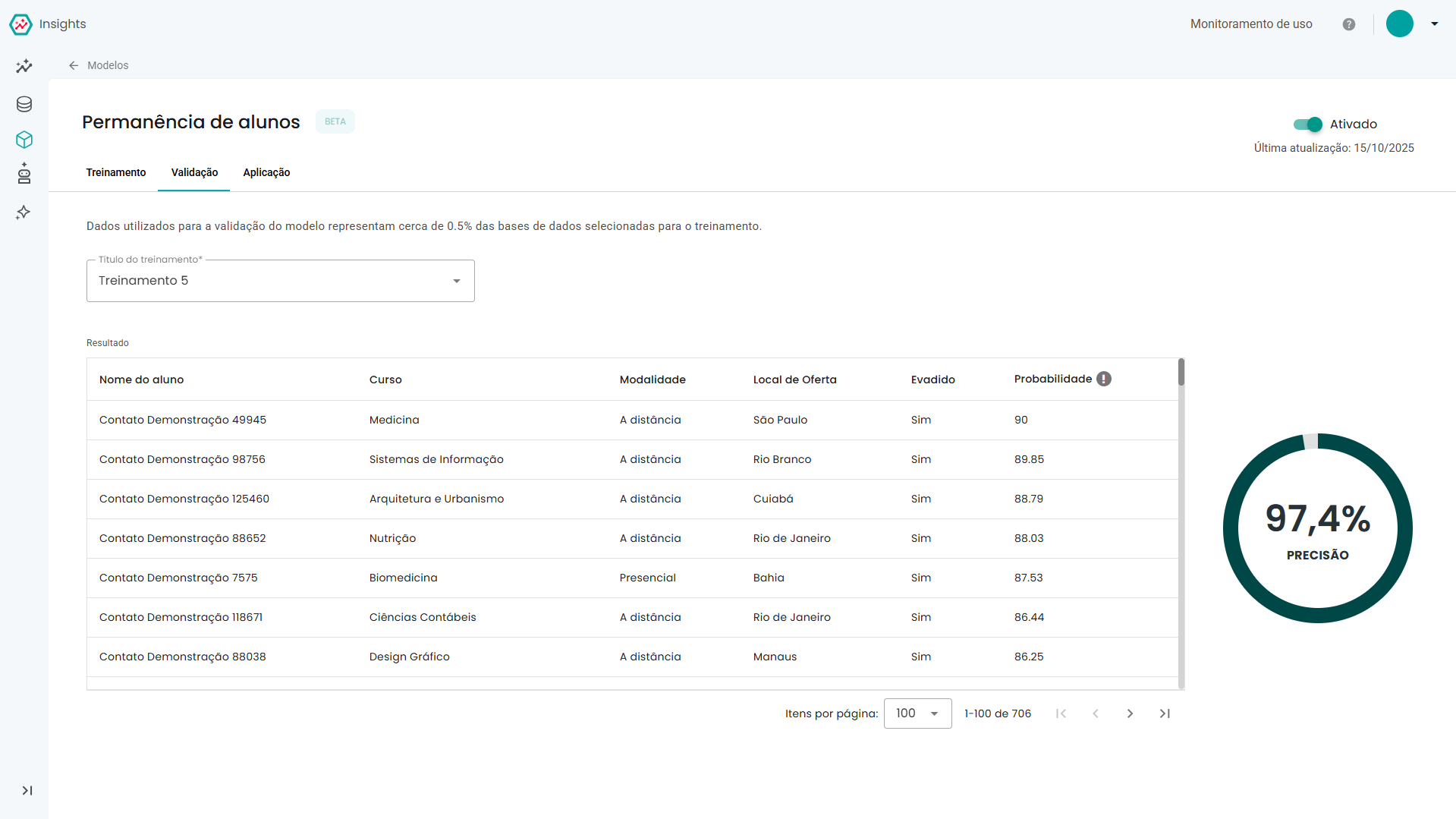Click the Ciências Contábeis cell
1456x819 pixels.
point(423,617)
